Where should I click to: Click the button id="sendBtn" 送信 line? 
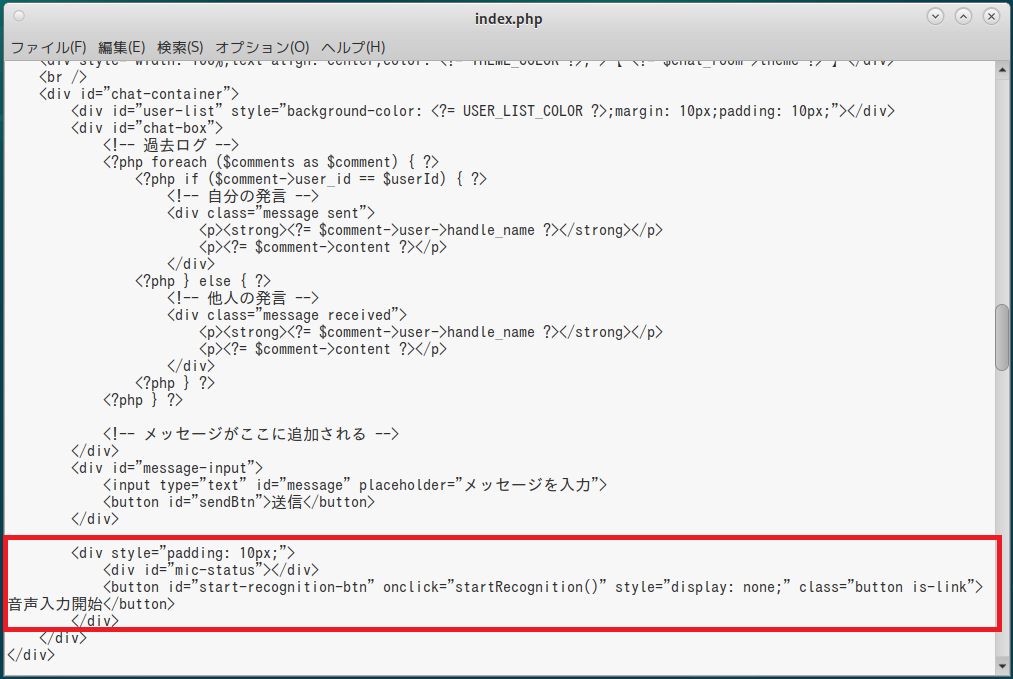point(238,502)
